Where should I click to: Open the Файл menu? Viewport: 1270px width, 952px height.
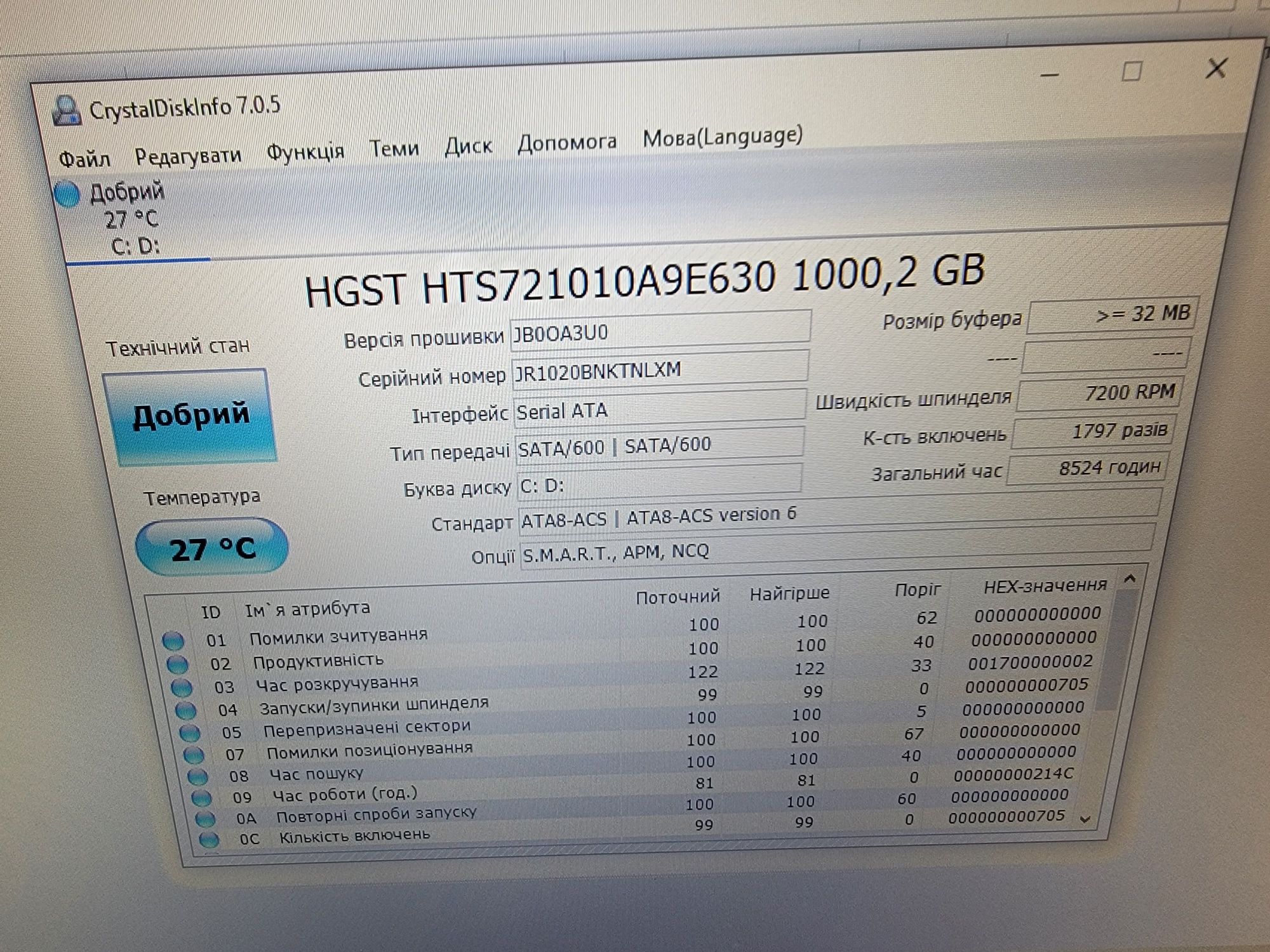[84, 159]
